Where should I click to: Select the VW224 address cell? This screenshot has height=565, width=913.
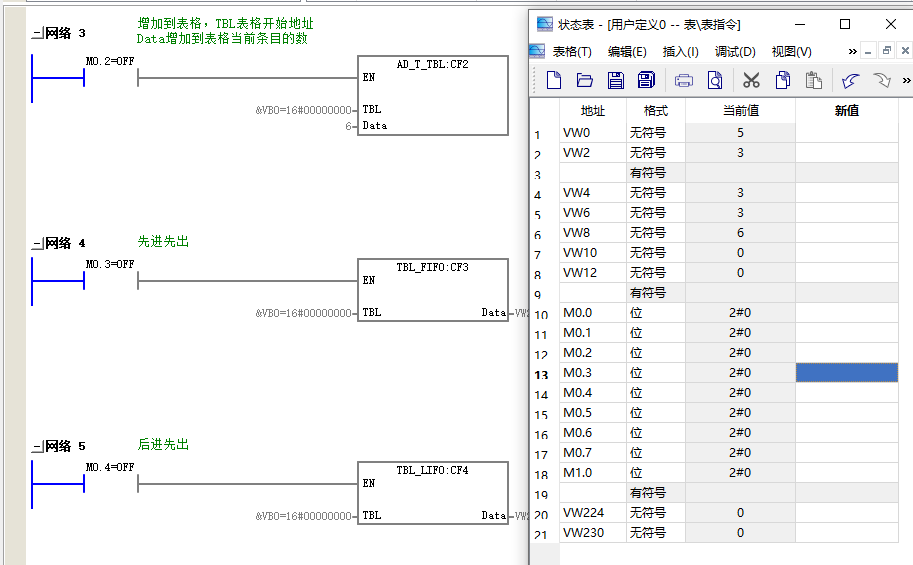click(593, 513)
